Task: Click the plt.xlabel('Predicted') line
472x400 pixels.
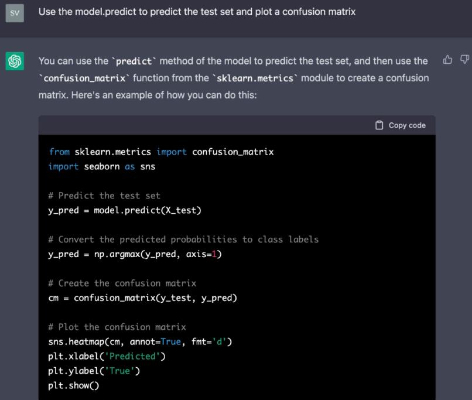Action: tap(107, 356)
